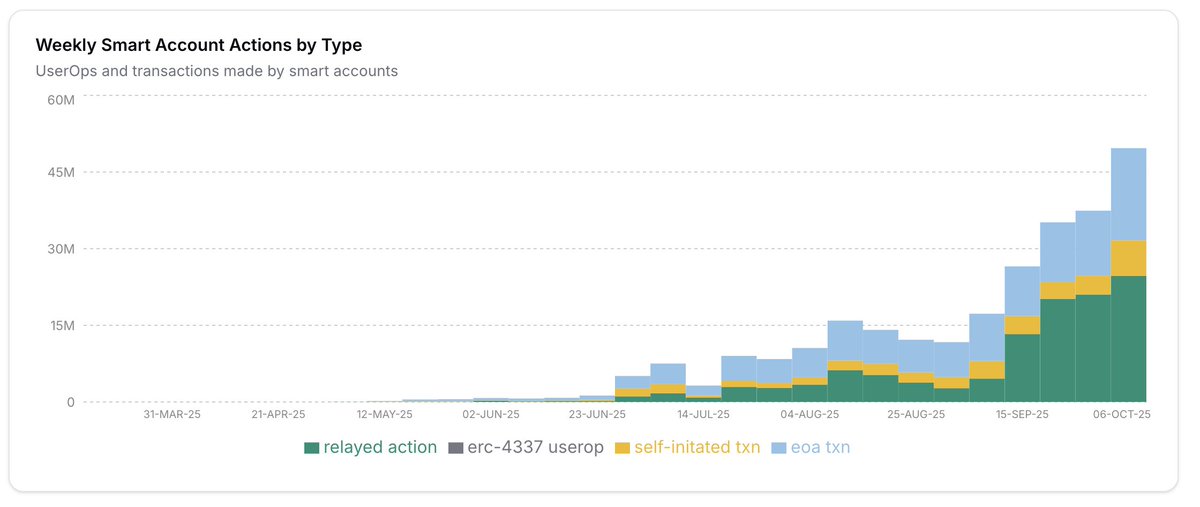Toggle the "eoa txn" legend text
Image resolution: width=1200 pixels, height=507 pixels.
820,448
